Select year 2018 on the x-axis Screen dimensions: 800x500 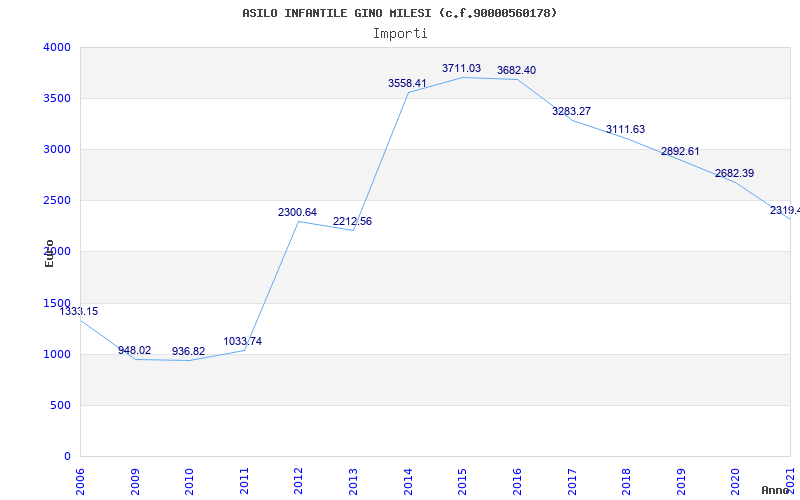626,478
